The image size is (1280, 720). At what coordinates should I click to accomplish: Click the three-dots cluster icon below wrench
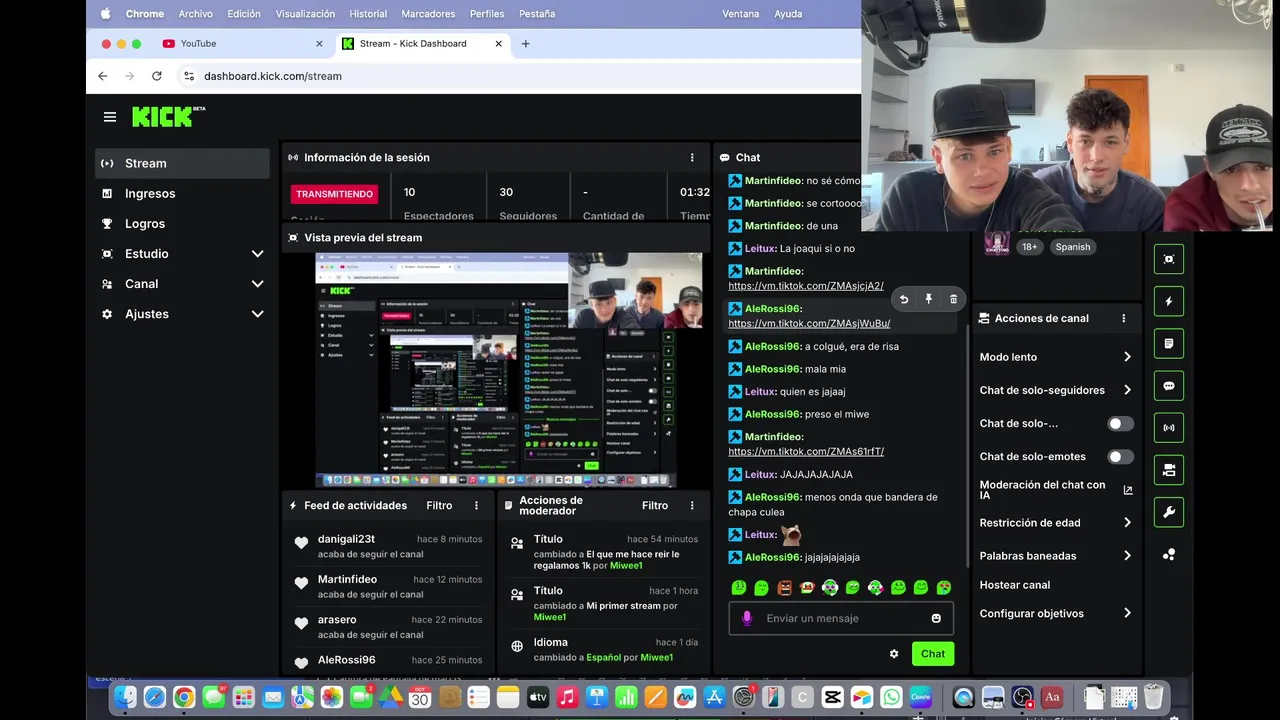1169,555
